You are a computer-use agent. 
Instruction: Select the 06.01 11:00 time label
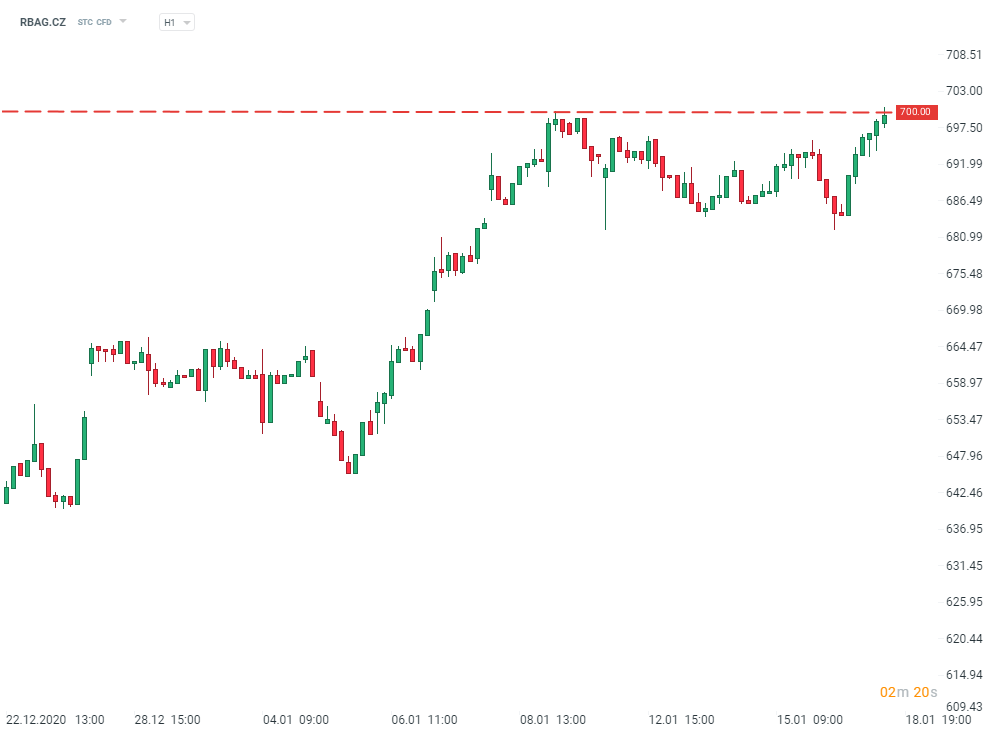(425, 719)
